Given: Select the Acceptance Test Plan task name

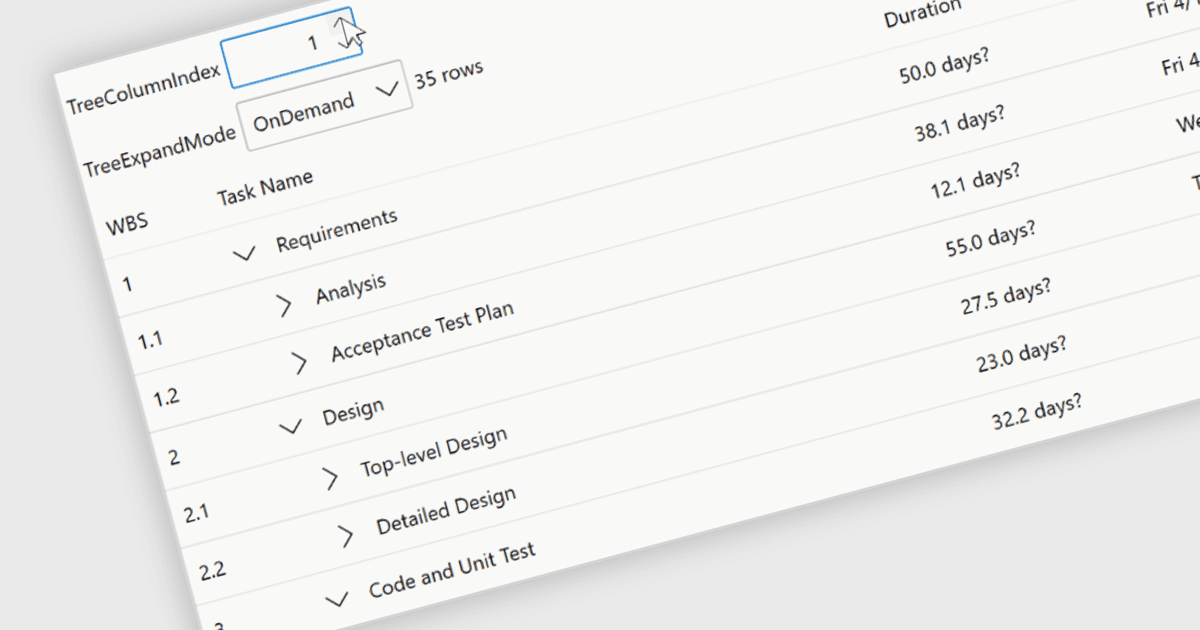Looking at the screenshot, I should pyautogui.click(x=423, y=331).
